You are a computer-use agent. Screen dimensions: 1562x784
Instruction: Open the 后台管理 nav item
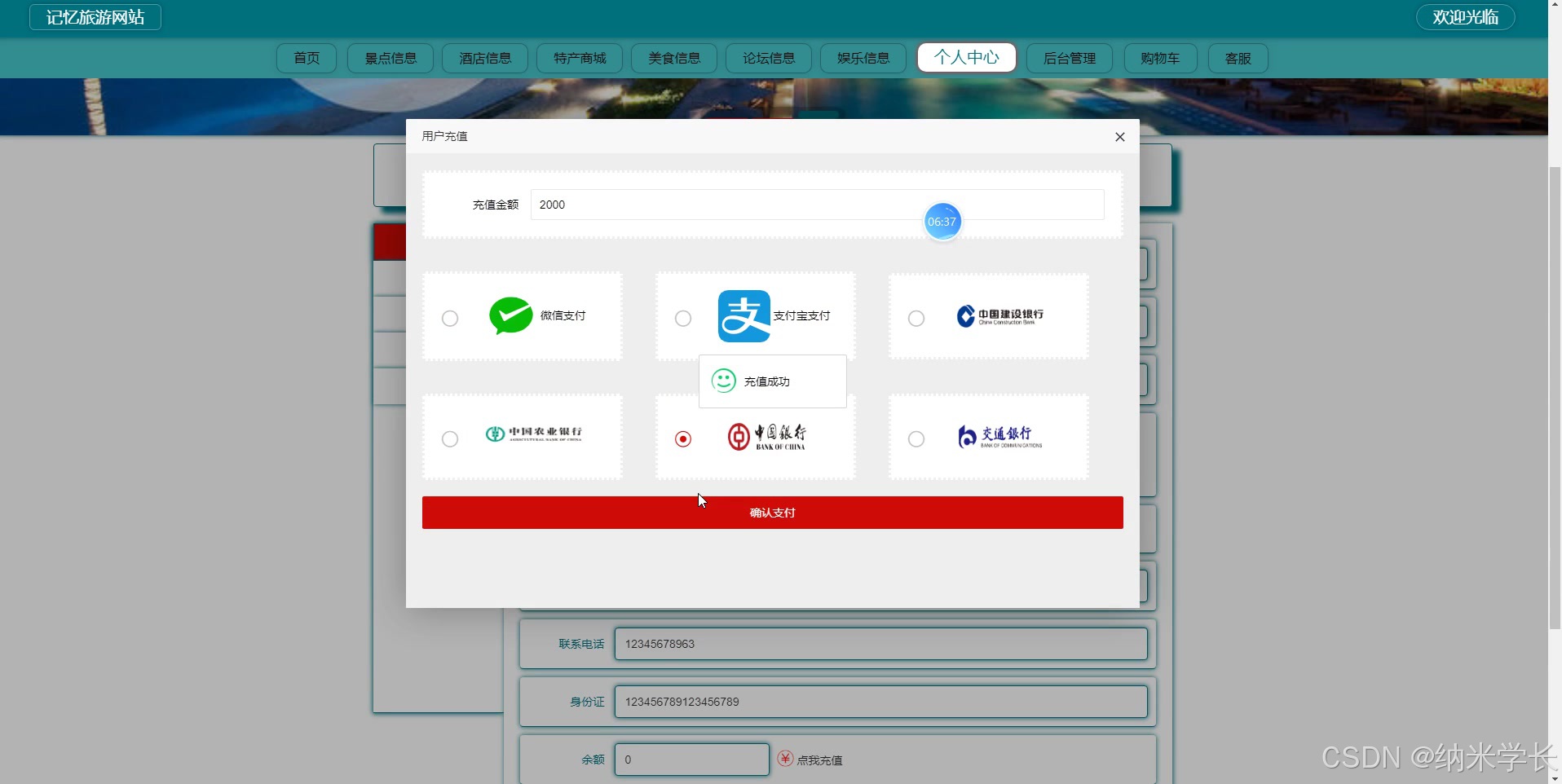[x=1070, y=58]
